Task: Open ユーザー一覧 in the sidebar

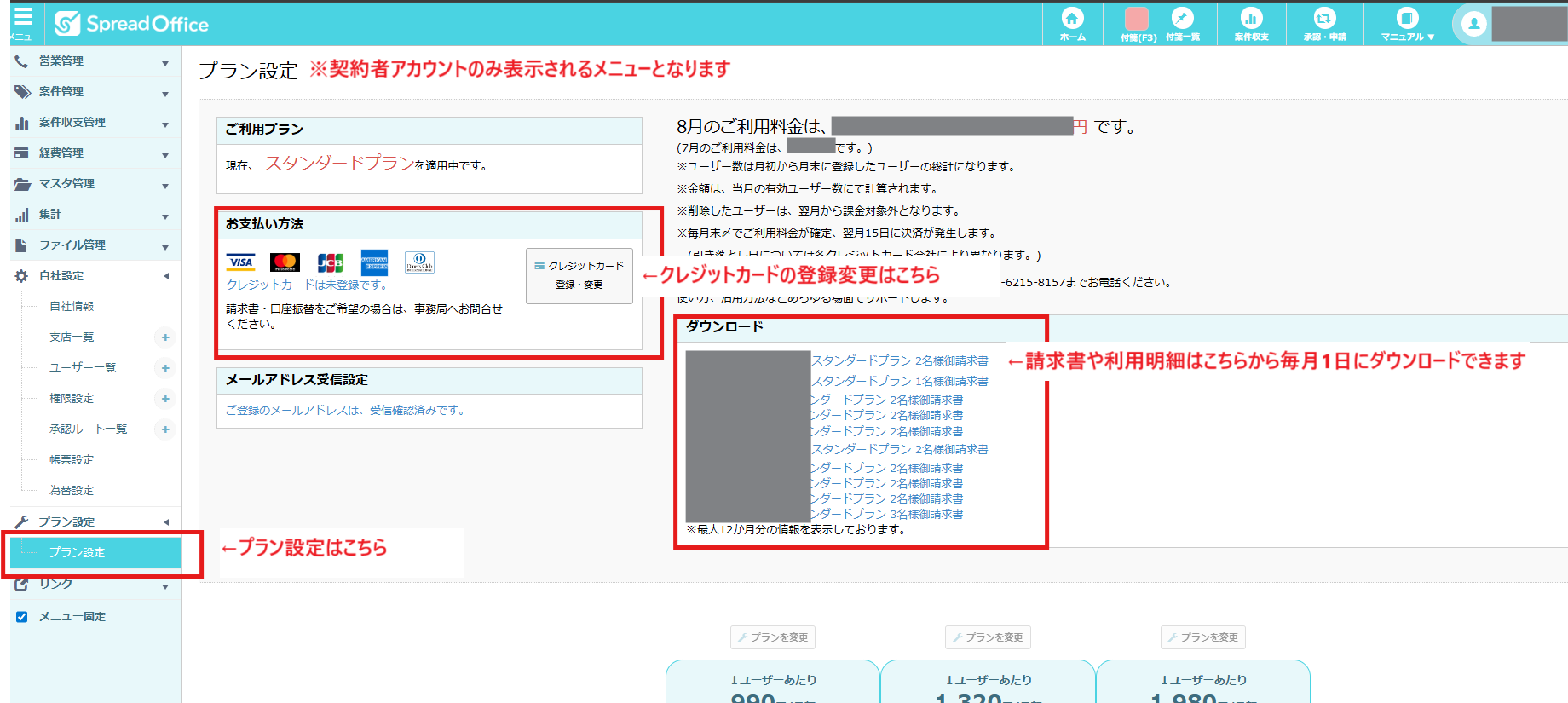Action: click(83, 368)
